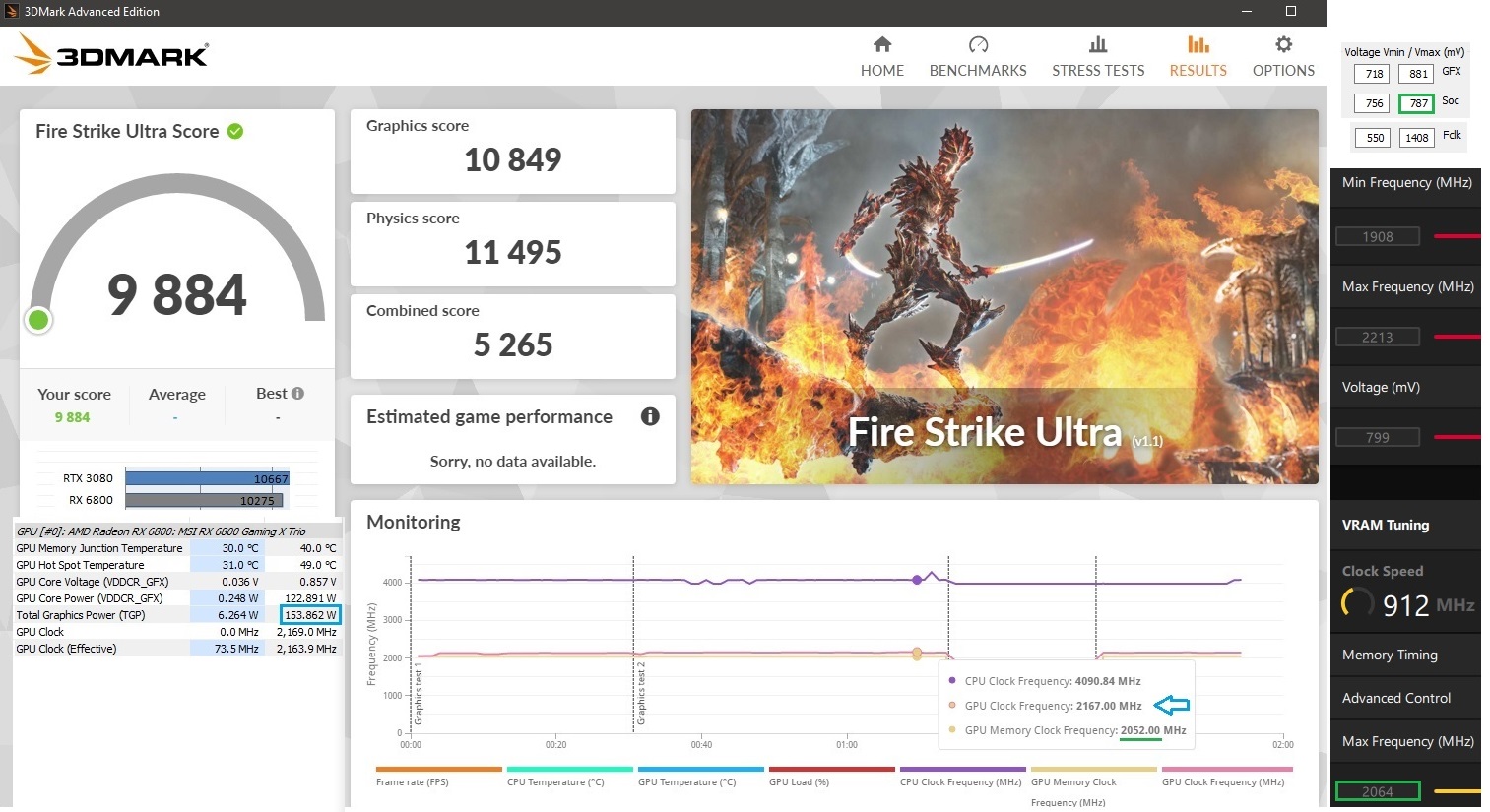Adjust Min Frequency red slider
1490x812 pixels.
click(x=1458, y=236)
